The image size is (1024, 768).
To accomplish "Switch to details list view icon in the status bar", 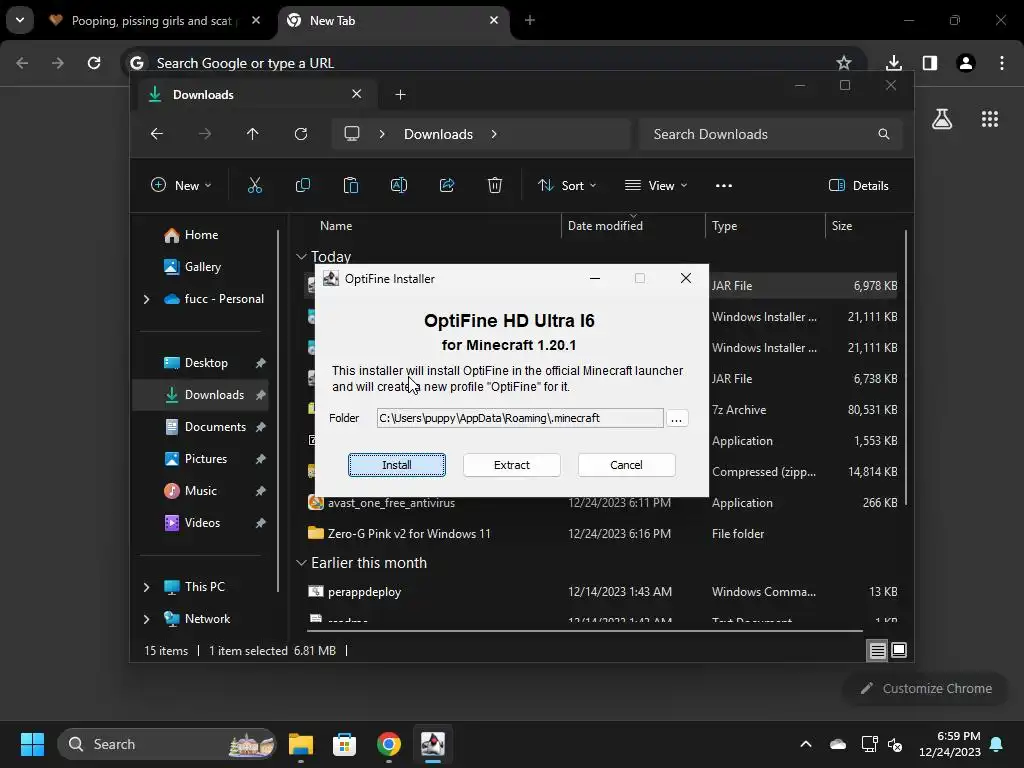I will [877, 650].
